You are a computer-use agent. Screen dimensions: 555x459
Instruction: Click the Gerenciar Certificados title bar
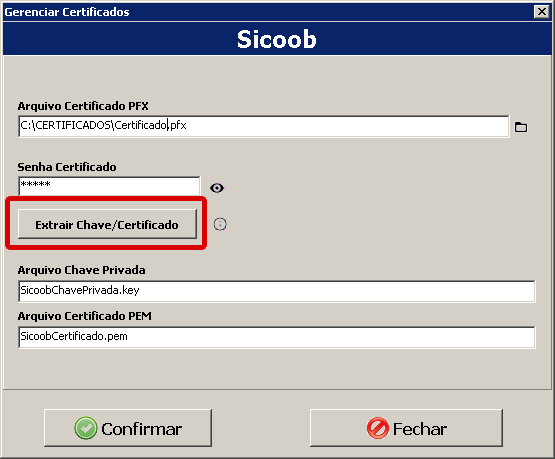pyautogui.click(x=268, y=12)
